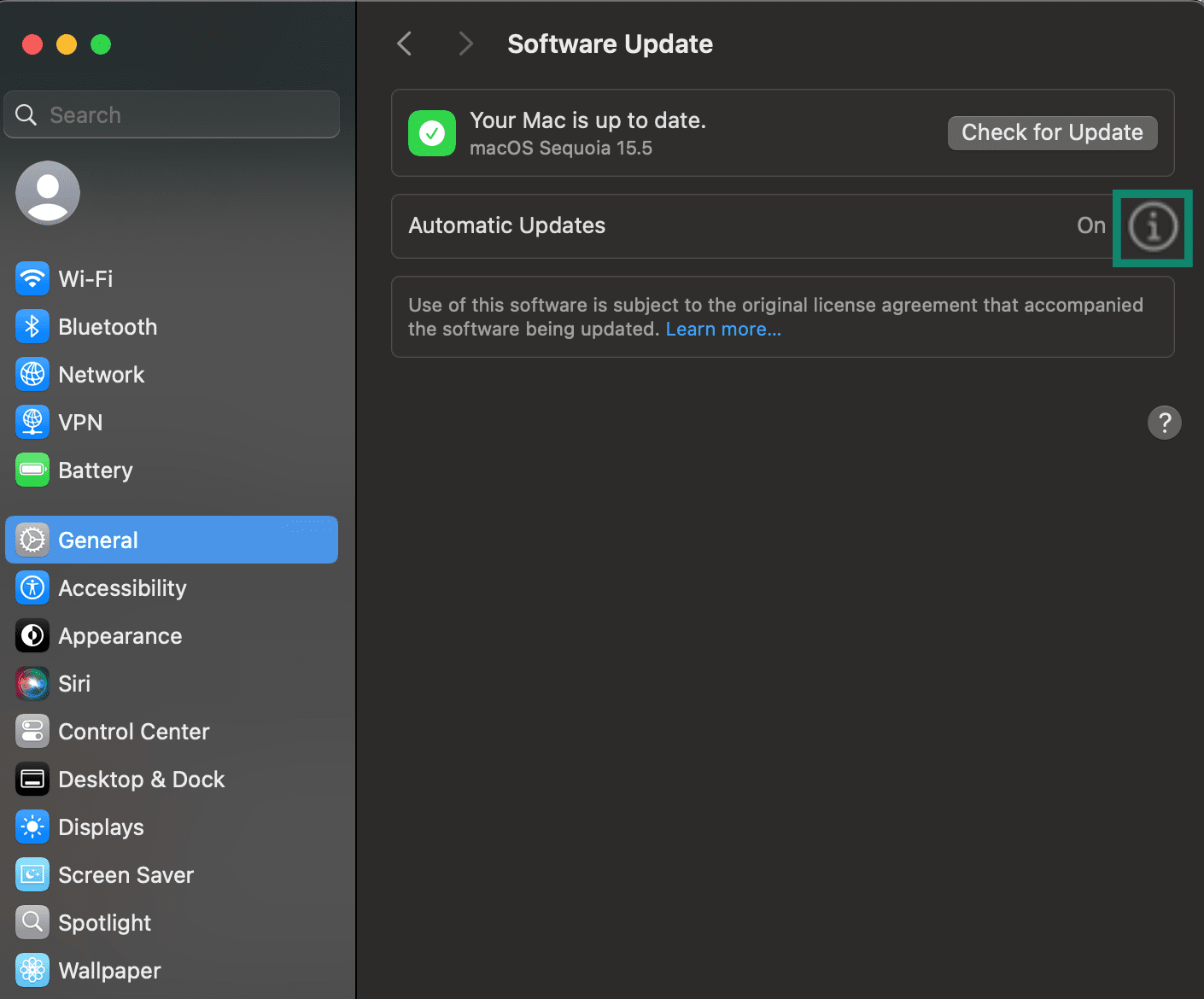Screen dimensions: 1204x999
Task: Click the forward navigation arrow
Action: (x=465, y=43)
